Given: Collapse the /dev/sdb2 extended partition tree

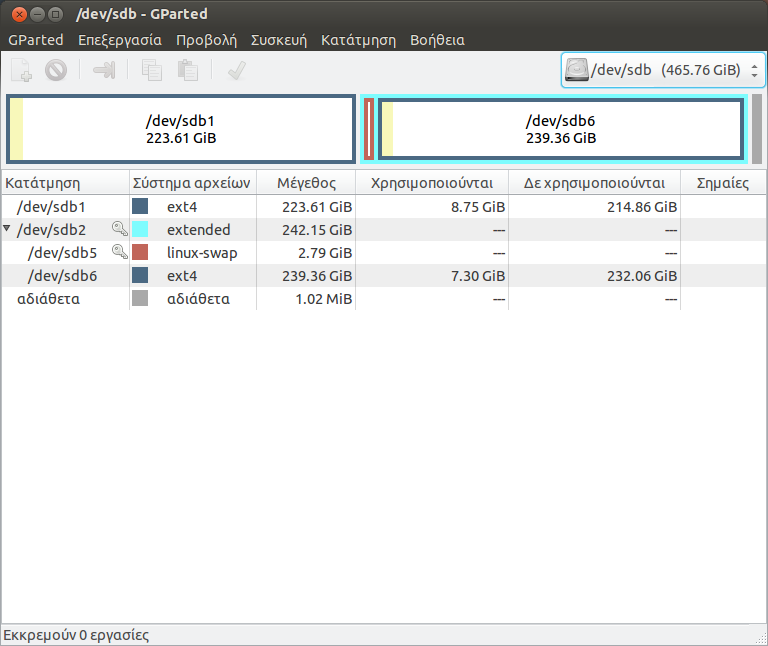Looking at the screenshot, I should click(7, 228).
